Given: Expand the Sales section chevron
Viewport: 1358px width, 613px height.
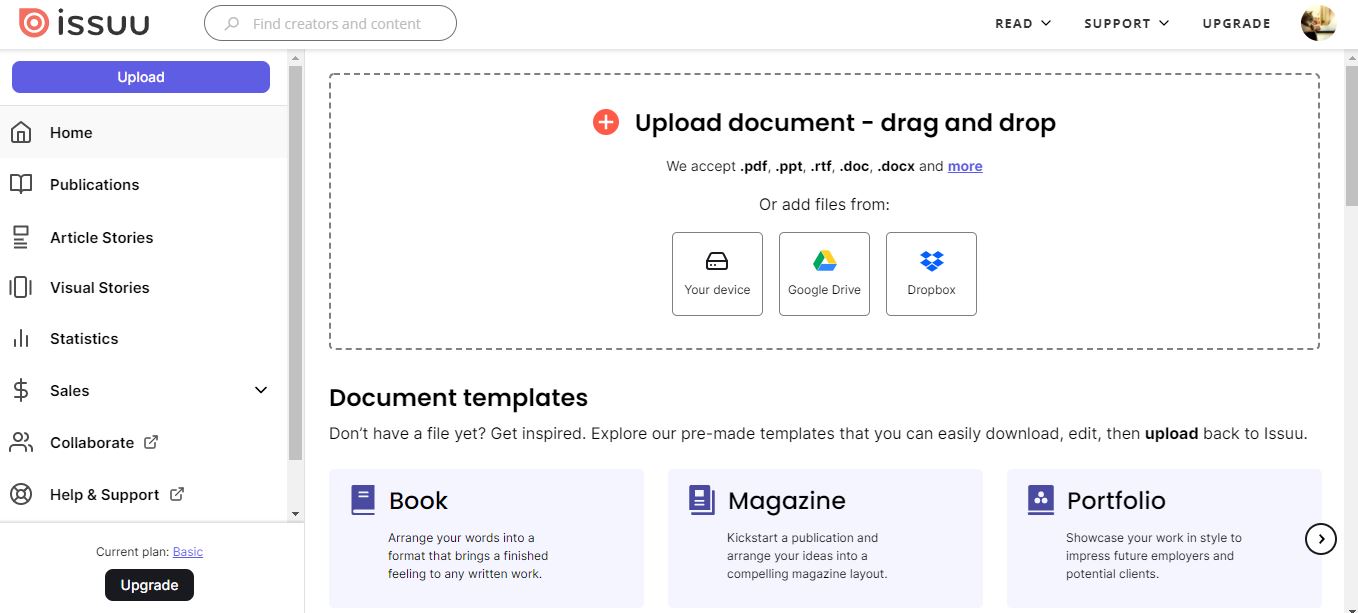Looking at the screenshot, I should tap(260, 390).
